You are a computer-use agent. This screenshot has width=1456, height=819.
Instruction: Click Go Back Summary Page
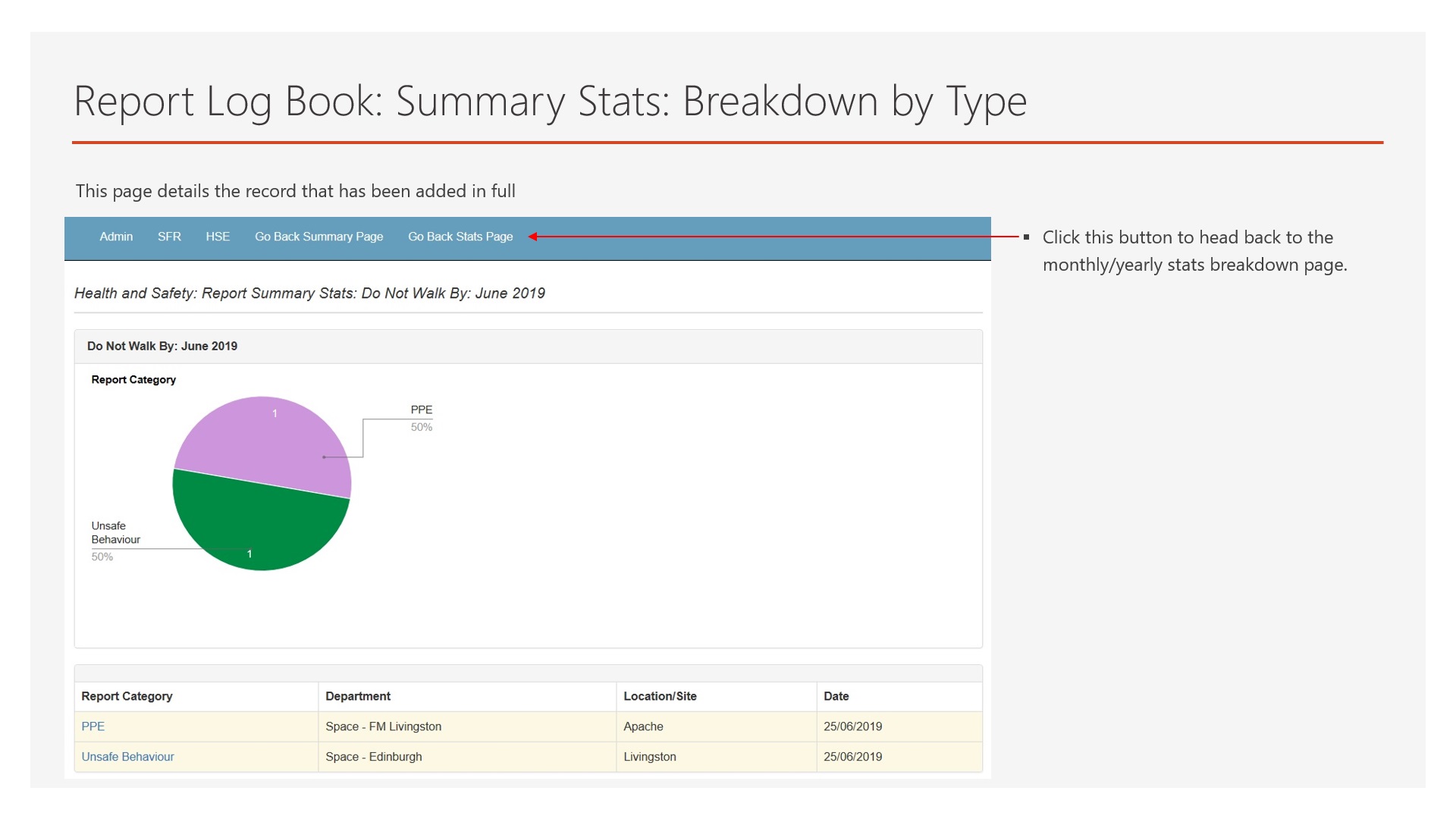click(x=318, y=236)
